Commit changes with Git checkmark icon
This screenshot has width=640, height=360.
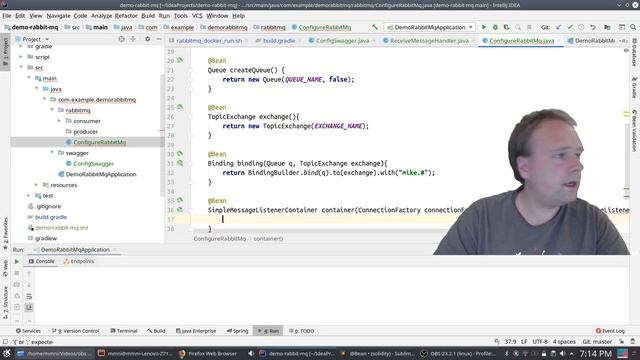pyautogui.click(x=570, y=27)
